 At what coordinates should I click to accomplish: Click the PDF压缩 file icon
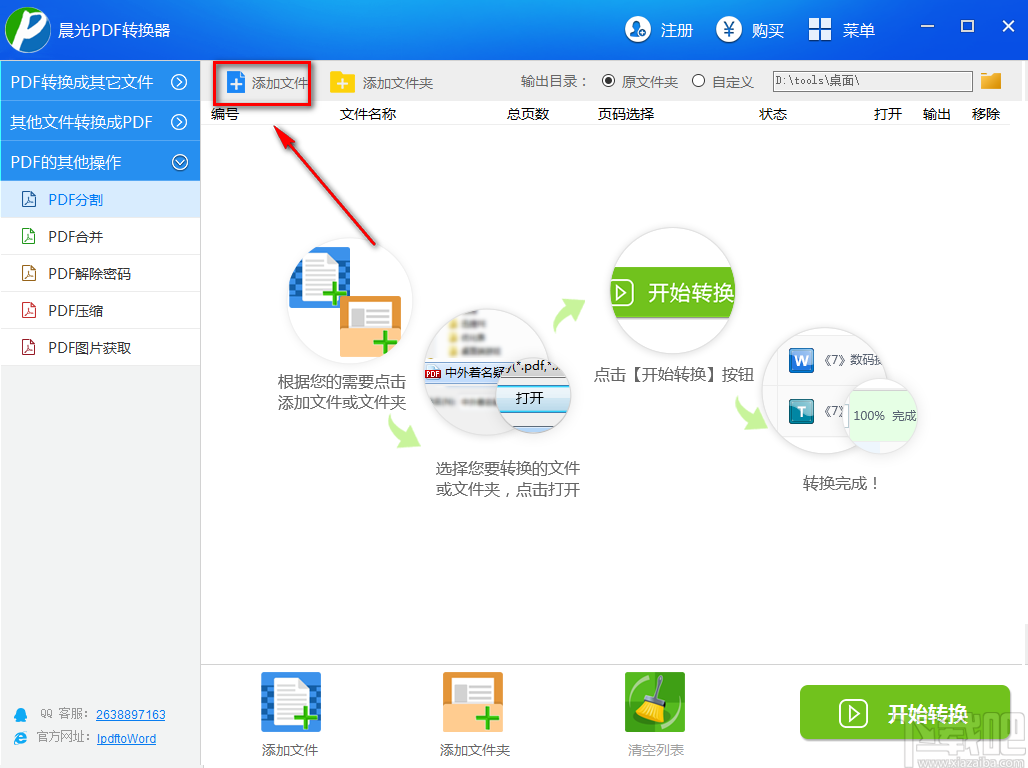tap(29, 310)
